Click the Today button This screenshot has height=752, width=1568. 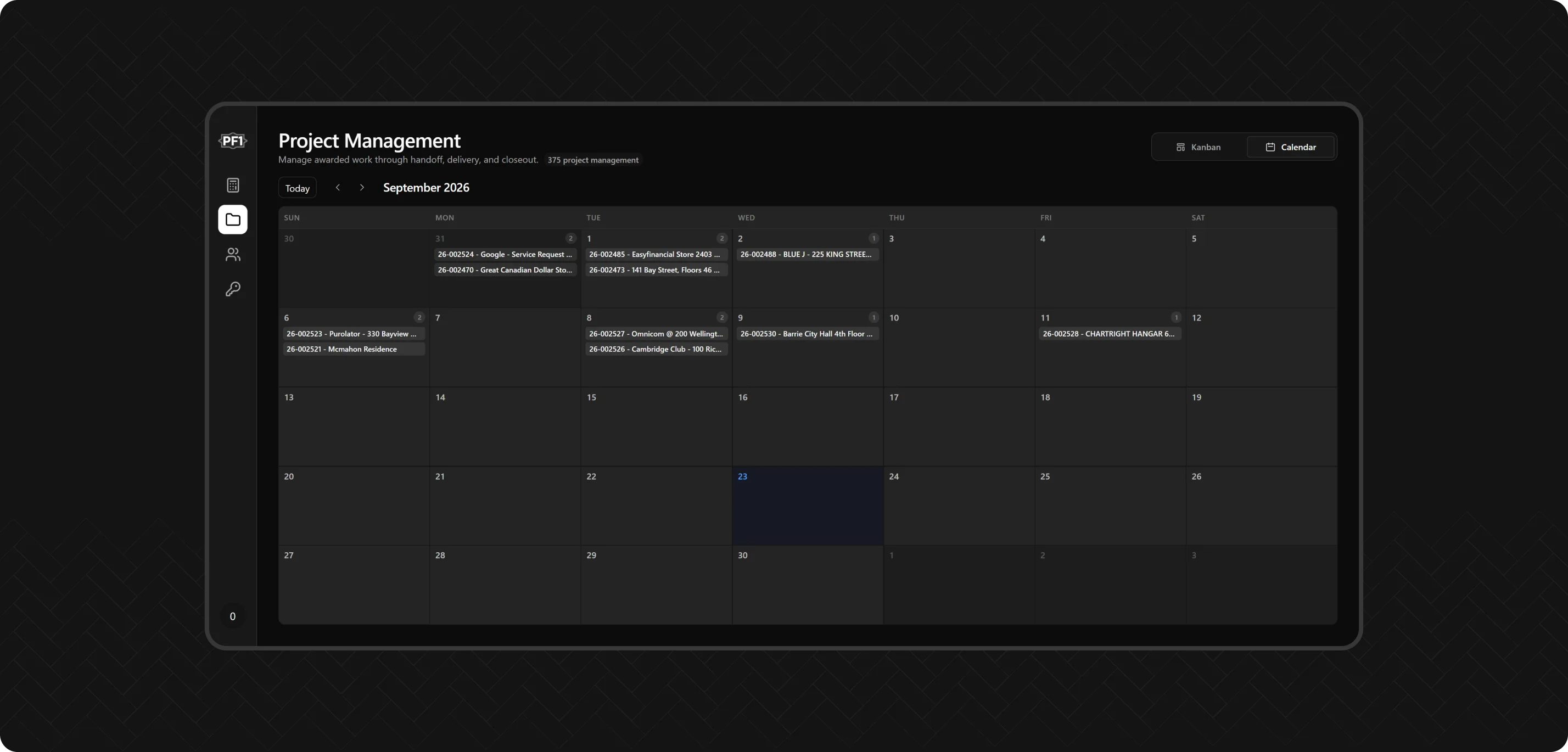297,188
